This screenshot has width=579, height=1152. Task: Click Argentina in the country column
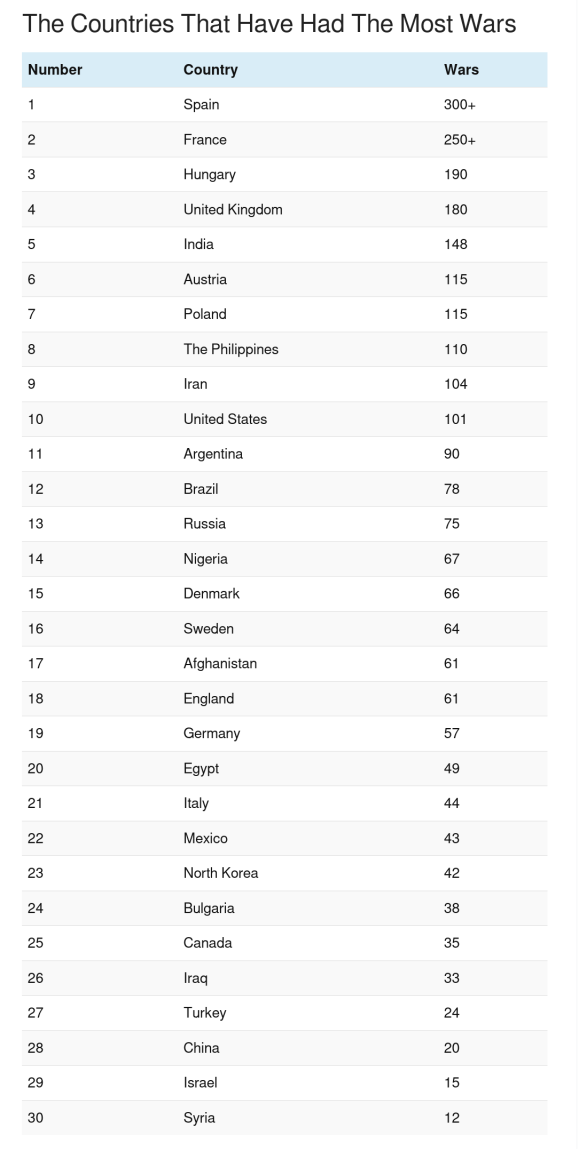[x=213, y=454]
